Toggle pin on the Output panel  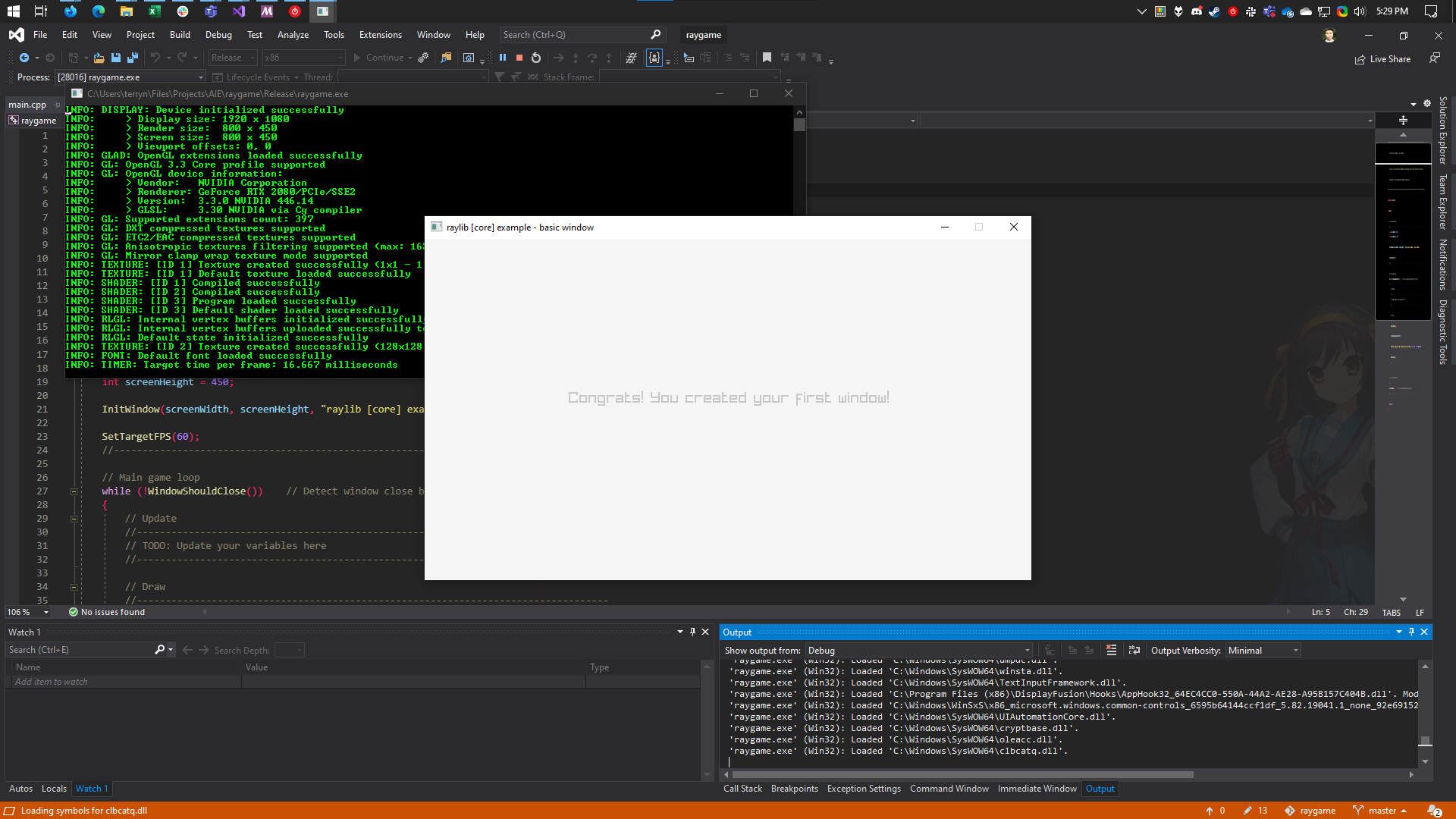pos(1411,632)
